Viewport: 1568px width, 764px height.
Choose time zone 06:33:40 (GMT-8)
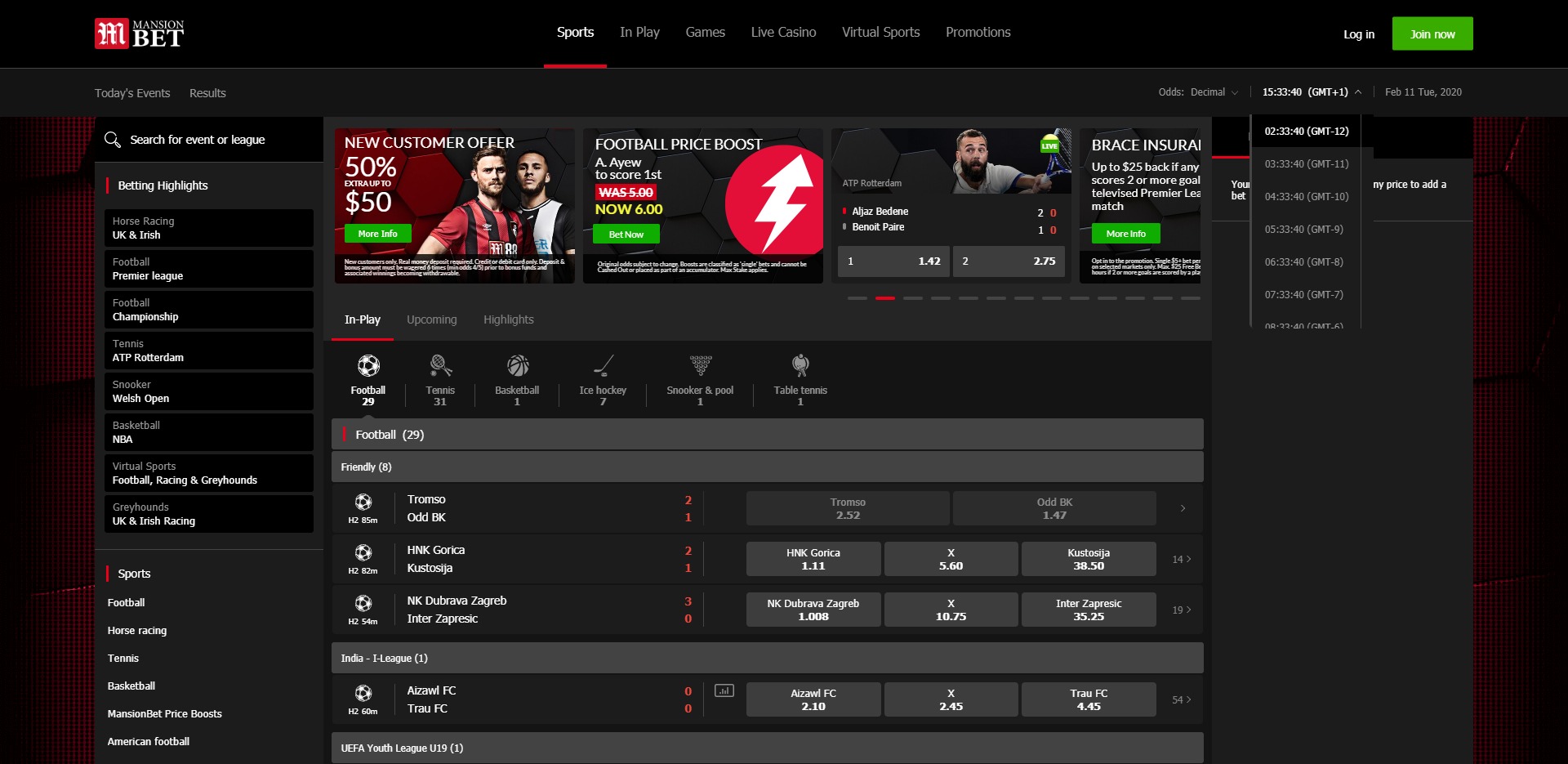pyautogui.click(x=1307, y=262)
